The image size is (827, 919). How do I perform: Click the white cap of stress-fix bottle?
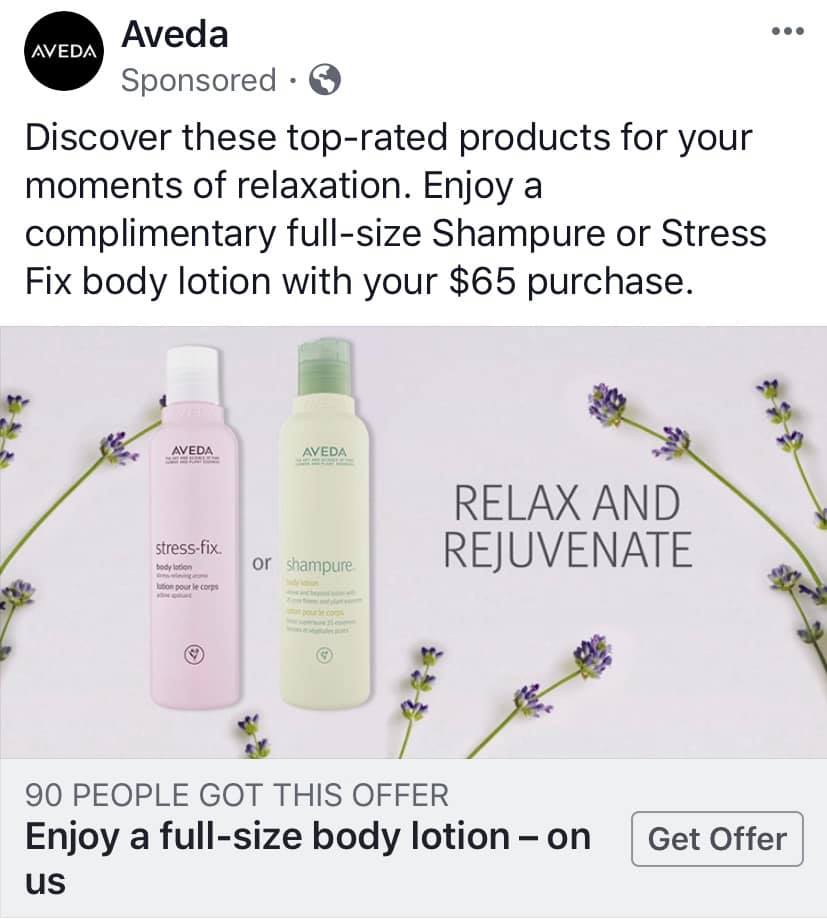[194, 374]
